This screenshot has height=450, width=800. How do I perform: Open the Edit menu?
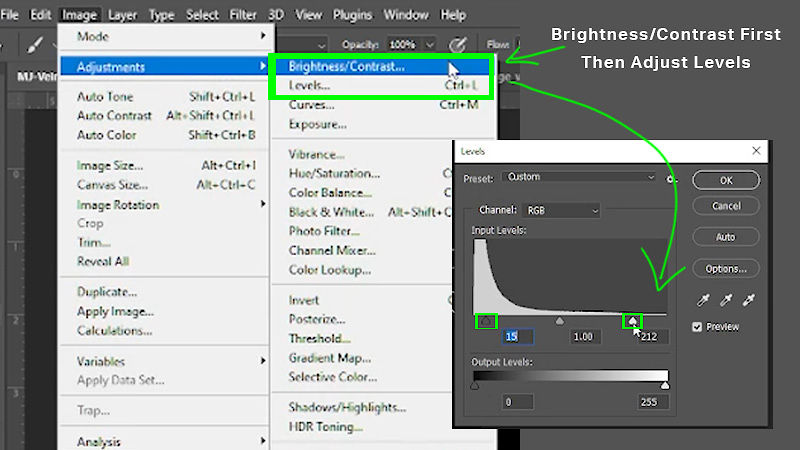40,15
